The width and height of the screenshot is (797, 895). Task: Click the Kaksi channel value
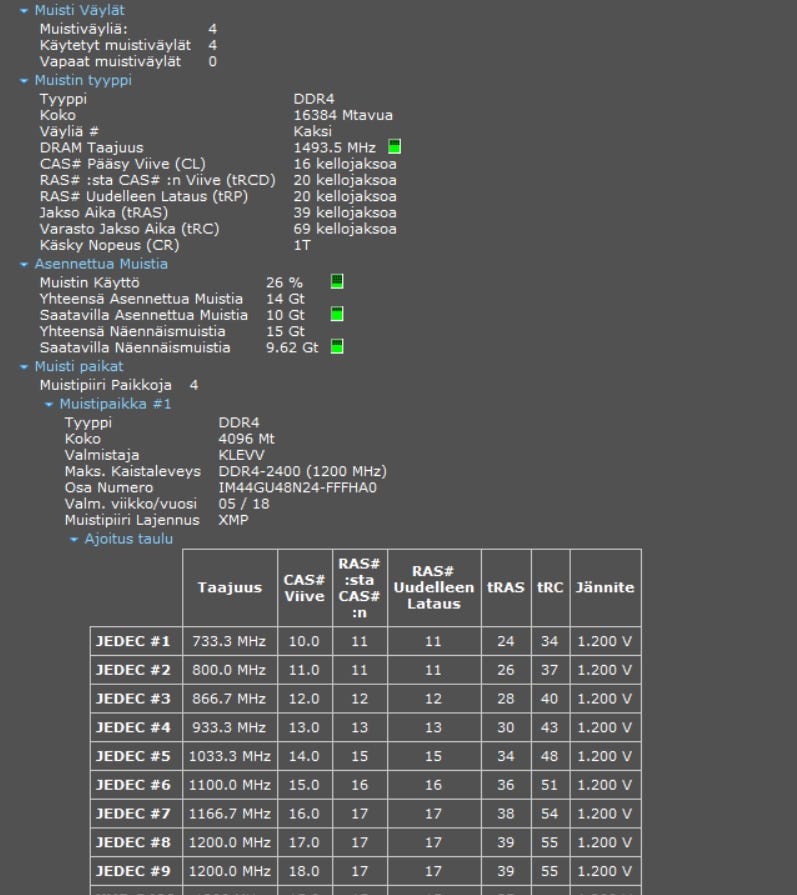tap(312, 131)
